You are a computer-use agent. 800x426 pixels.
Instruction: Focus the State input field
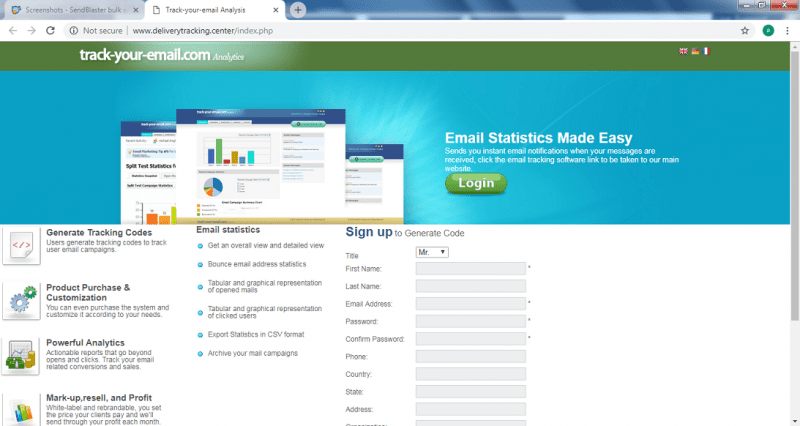point(470,392)
